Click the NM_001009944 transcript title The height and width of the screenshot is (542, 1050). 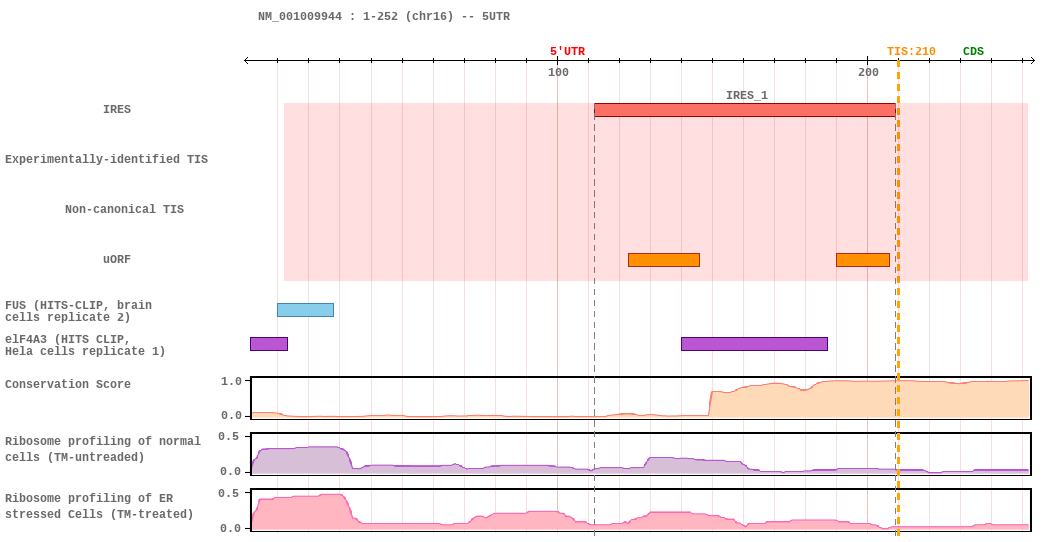click(384, 17)
